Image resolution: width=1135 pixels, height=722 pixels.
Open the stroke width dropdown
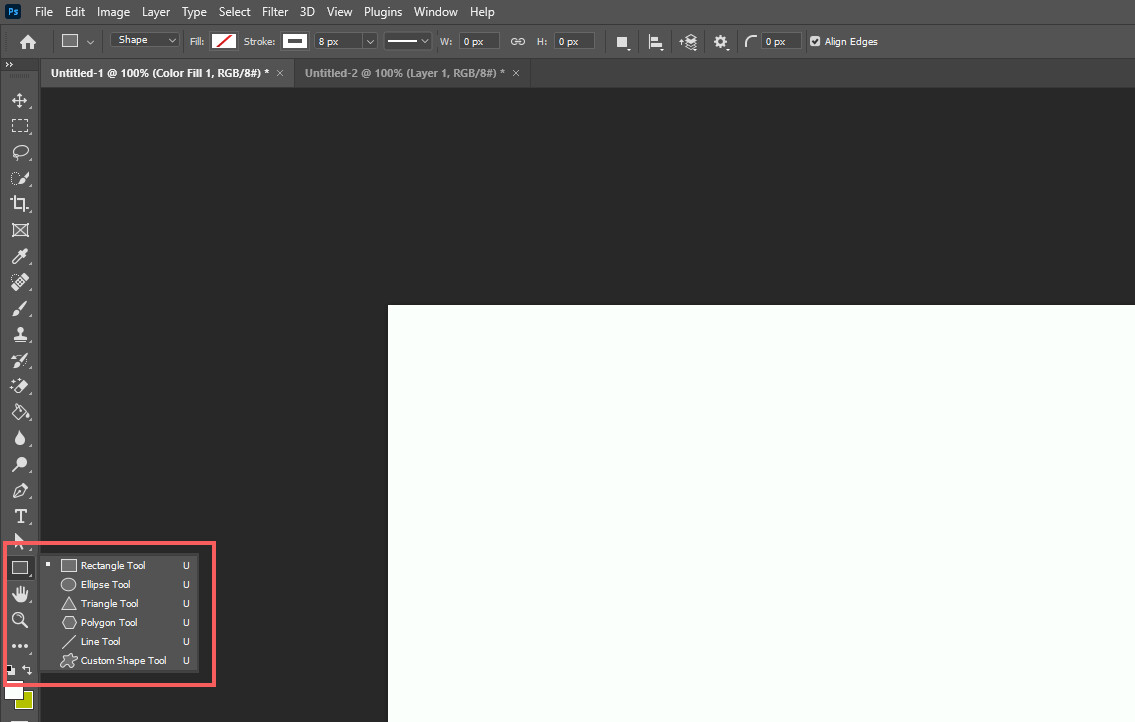(x=345, y=41)
